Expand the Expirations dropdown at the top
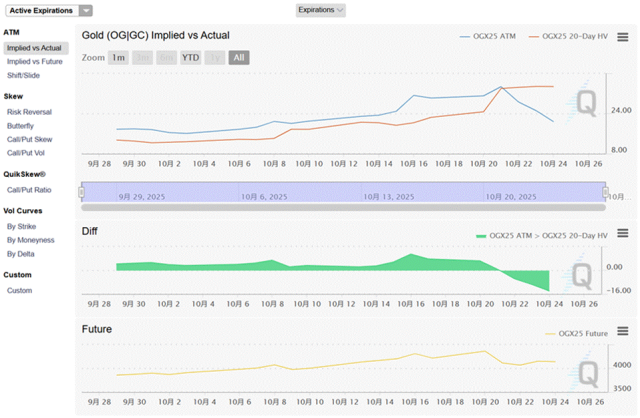The width and height of the screenshot is (640, 418). [x=320, y=10]
